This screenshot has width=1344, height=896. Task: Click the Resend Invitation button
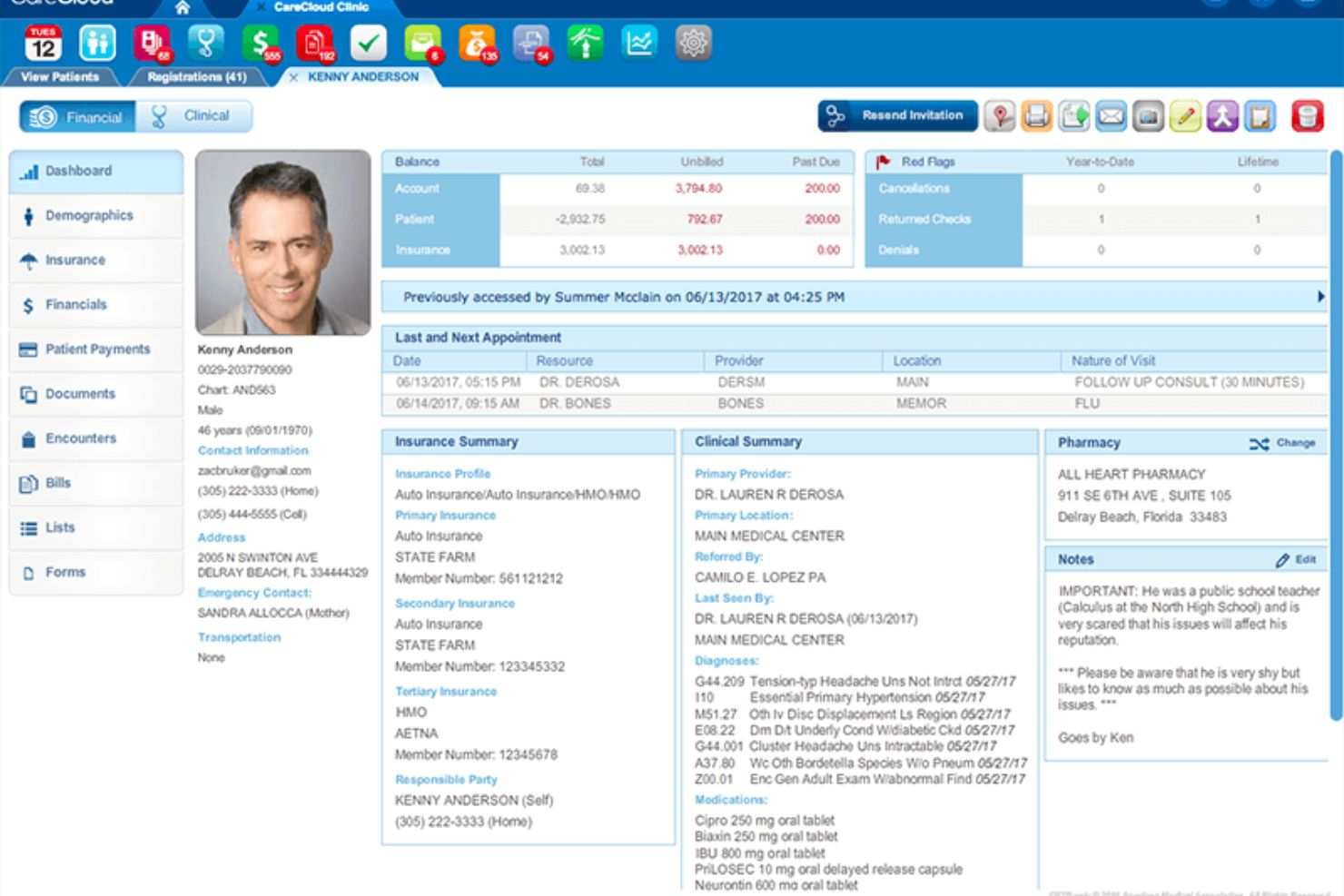(898, 116)
